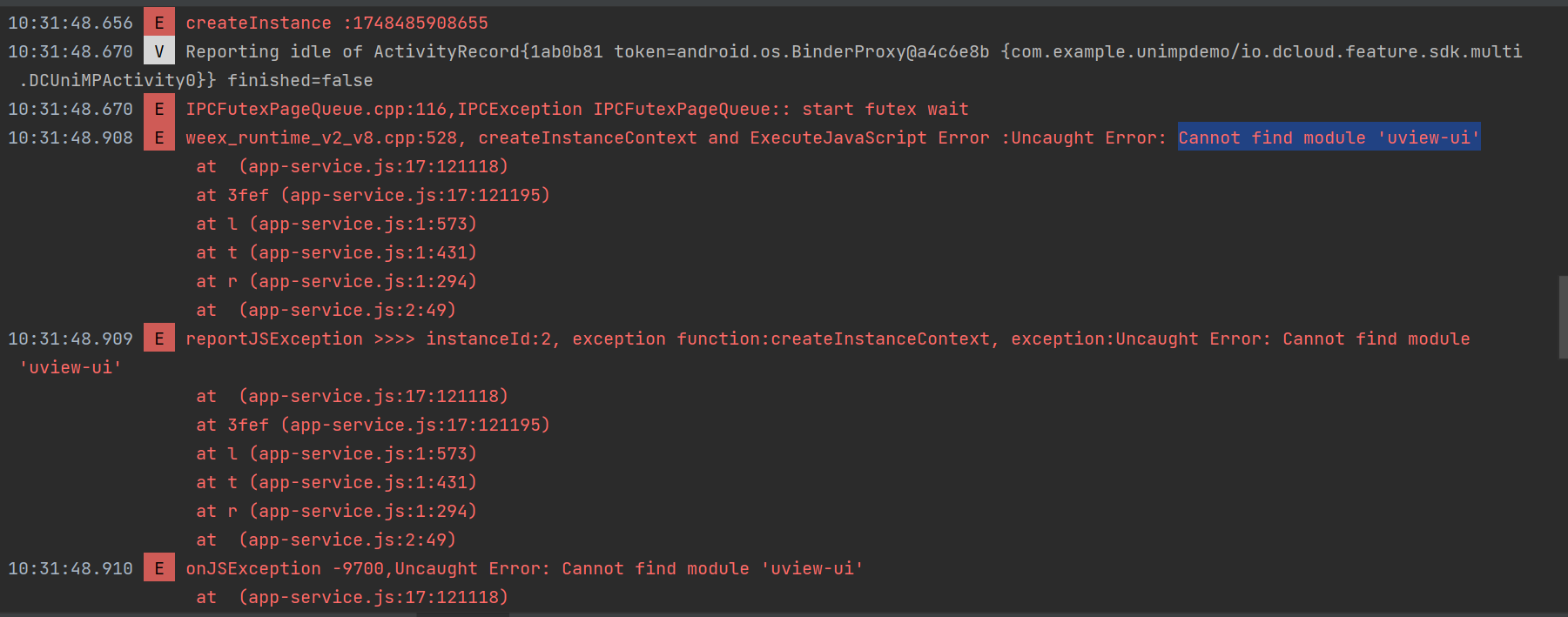This screenshot has height=617, width=1568.
Task: Click the first "at l (app-service.js:1:573)" line
Action: point(336,224)
